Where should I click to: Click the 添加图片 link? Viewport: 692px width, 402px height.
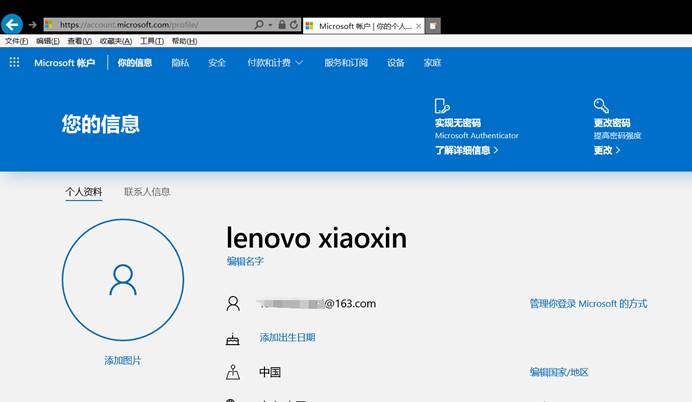coord(123,361)
